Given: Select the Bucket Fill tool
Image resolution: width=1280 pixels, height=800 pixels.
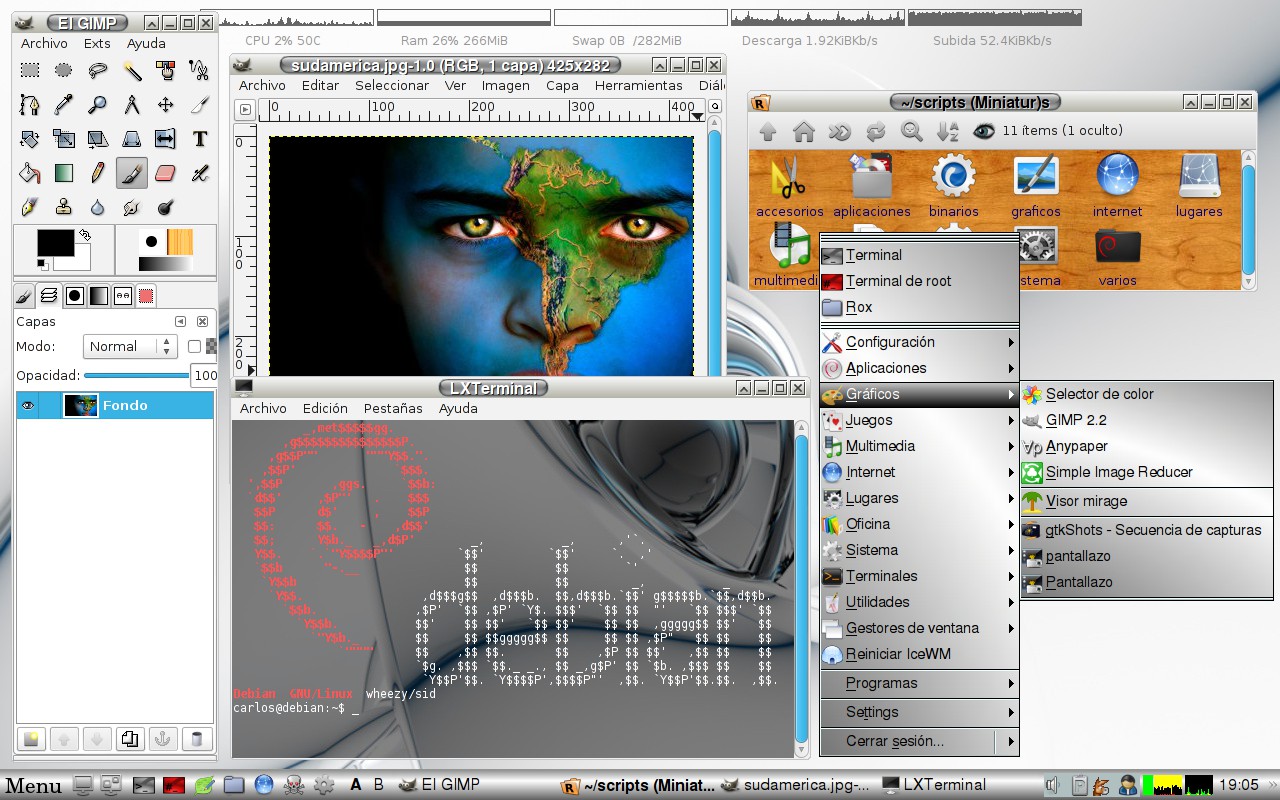Looking at the screenshot, I should coord(30,172).
